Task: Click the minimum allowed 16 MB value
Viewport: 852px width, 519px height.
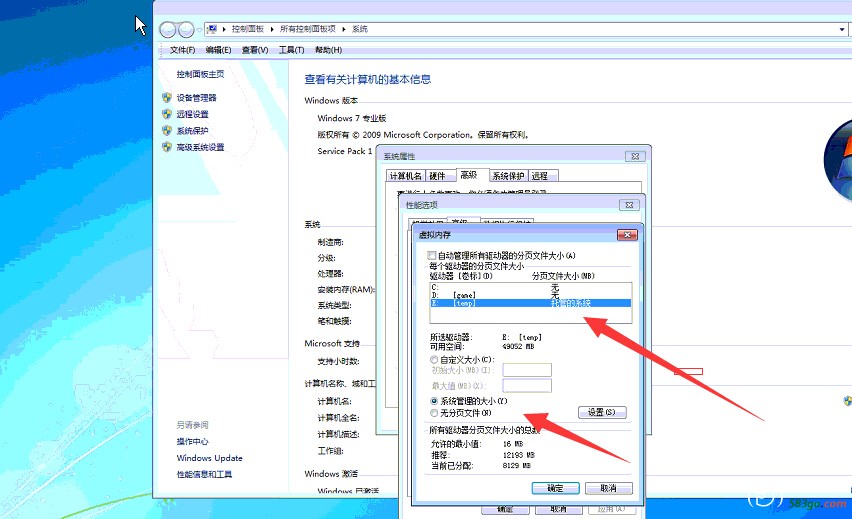Action: click(x=513, y=444)
